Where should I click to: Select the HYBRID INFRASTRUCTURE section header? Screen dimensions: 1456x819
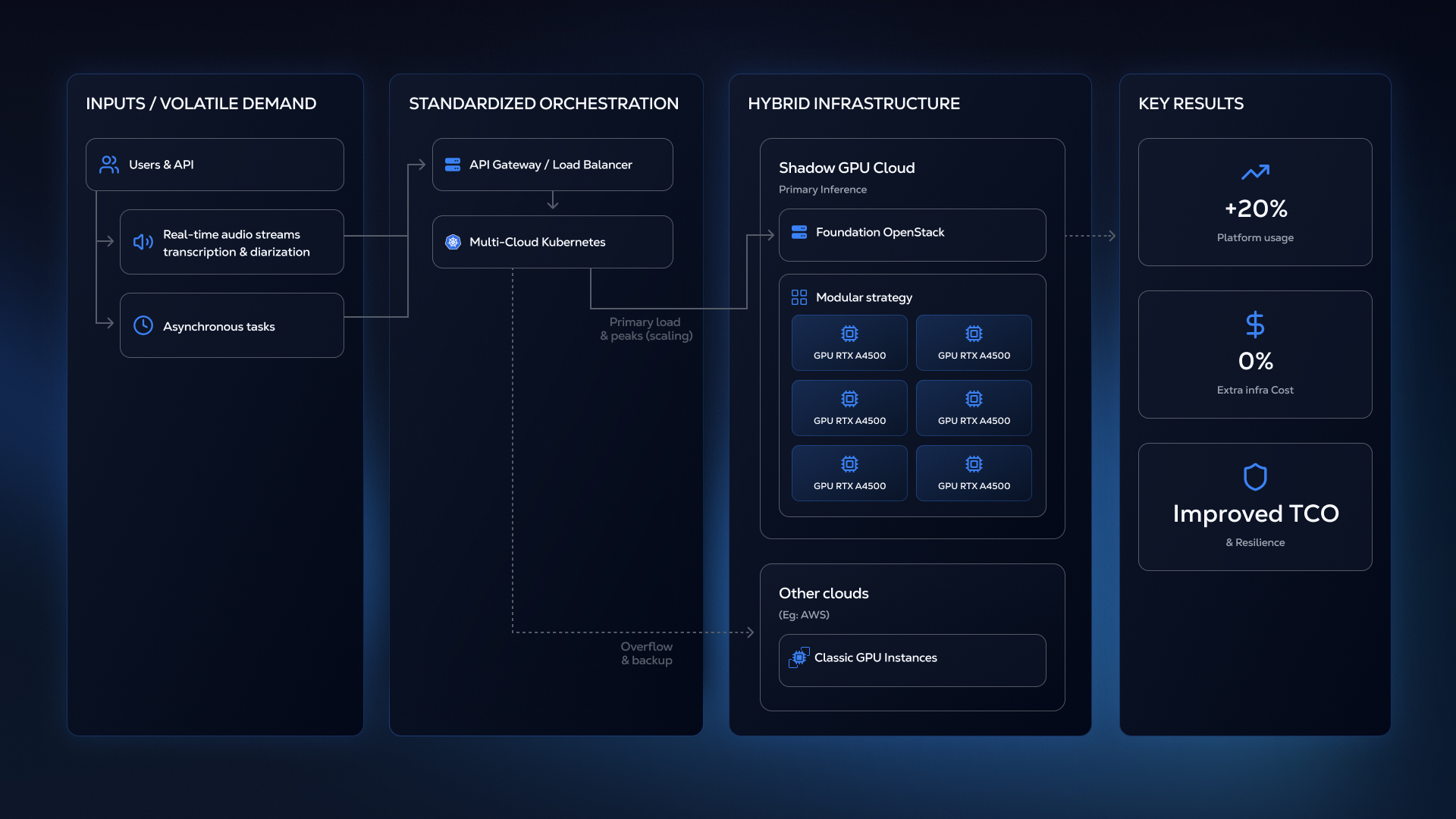854,104
